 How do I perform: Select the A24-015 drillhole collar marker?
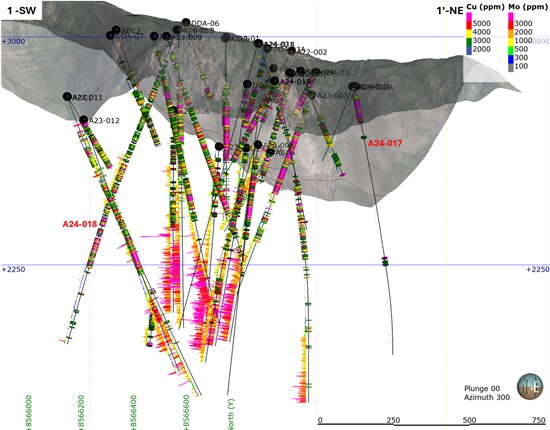pyautogui.click(x=275, y=81)
